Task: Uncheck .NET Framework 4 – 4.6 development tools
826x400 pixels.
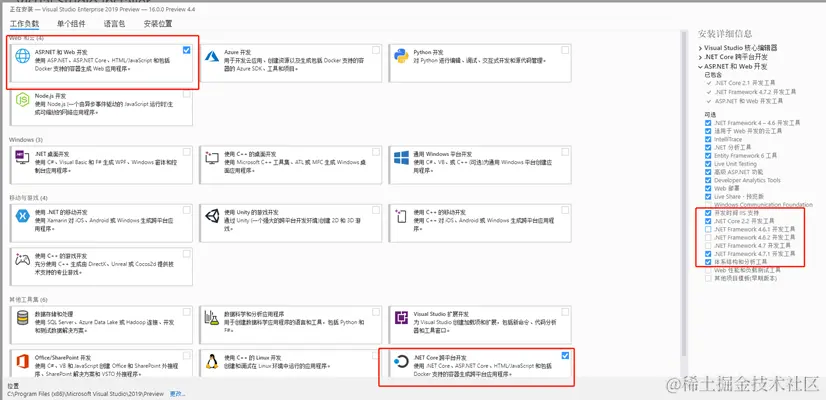Action: [x=708, y=123]
